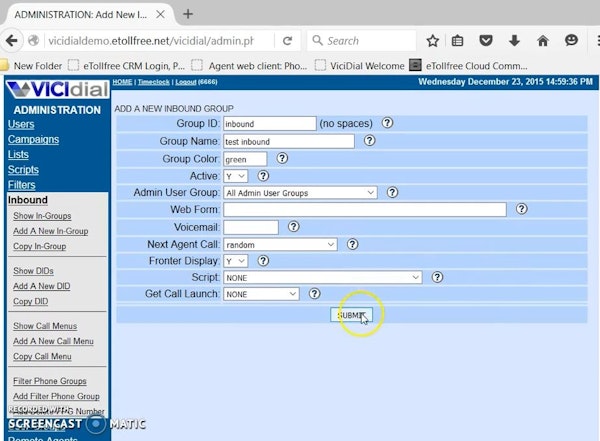Viewport: 600px width, 441px height.
Task: Open help icon for Web Form
Action: 522,209
